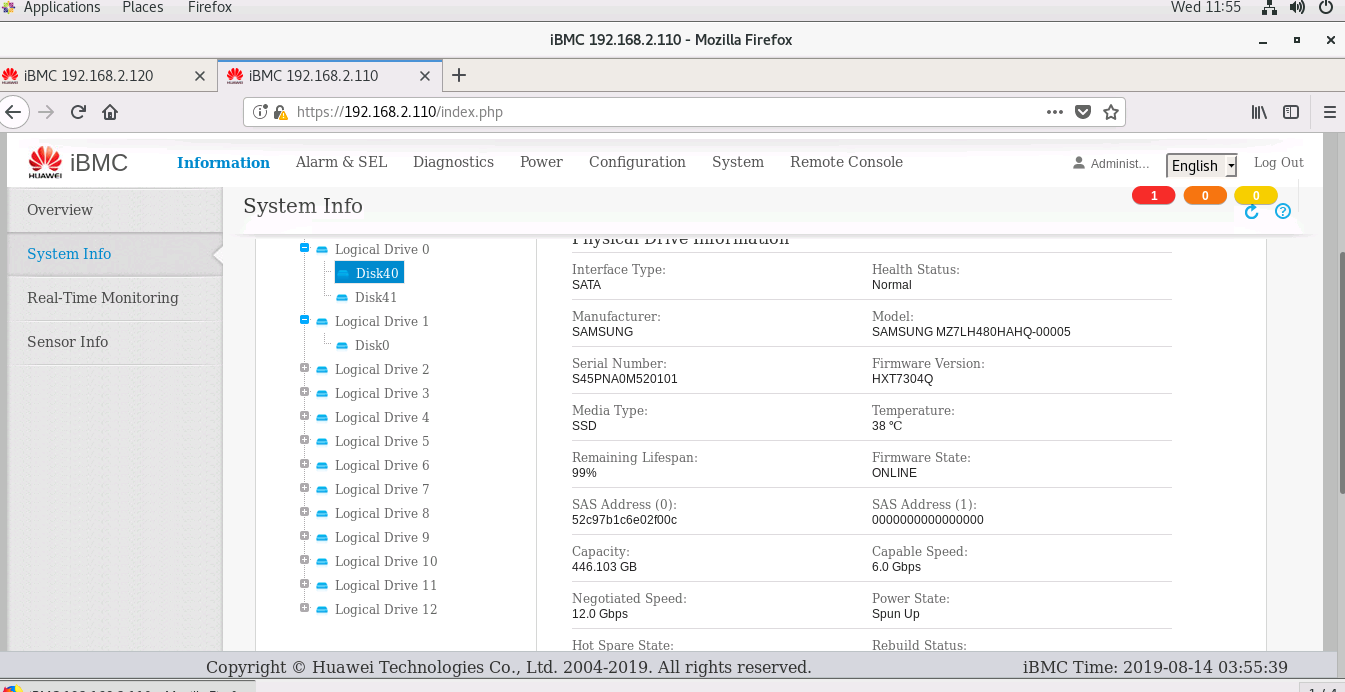Select Real-Time Monitoring in sidebar

point(103,298)
